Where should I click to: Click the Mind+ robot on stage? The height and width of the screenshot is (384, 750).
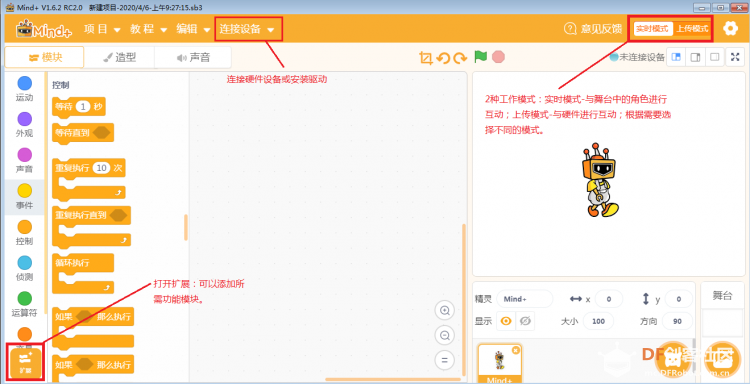[x=600, y=180]
